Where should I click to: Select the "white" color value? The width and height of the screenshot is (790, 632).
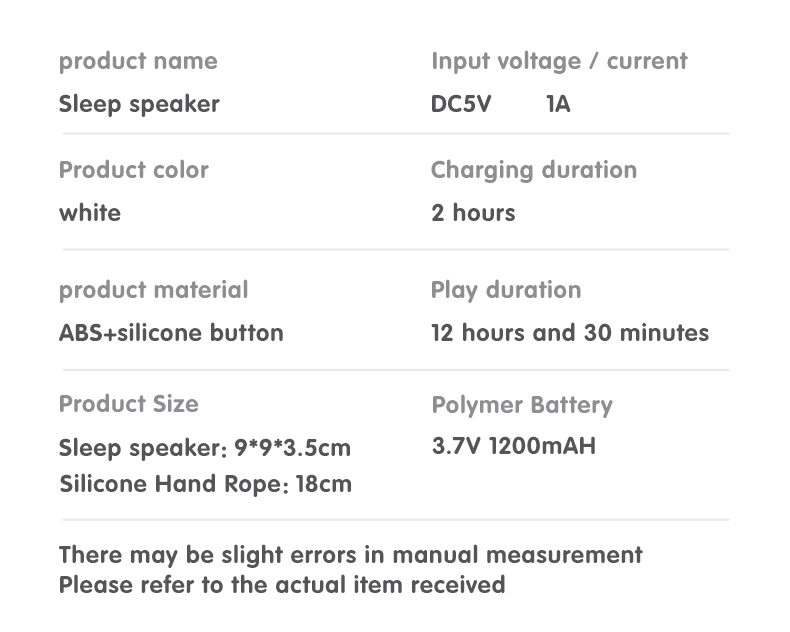90,213
